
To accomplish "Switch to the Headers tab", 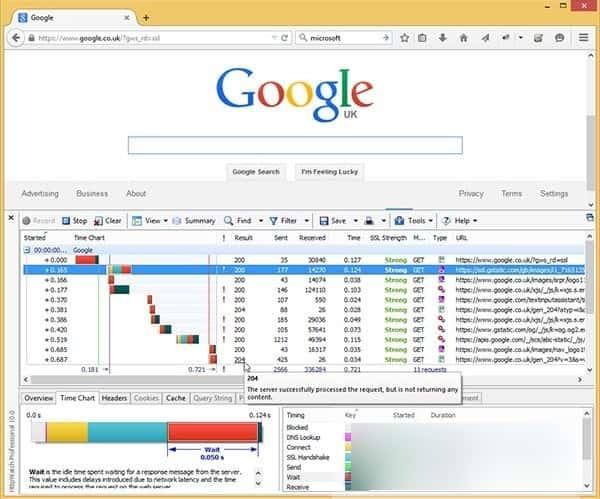I will pyautogui.click(x=114, y=398).
